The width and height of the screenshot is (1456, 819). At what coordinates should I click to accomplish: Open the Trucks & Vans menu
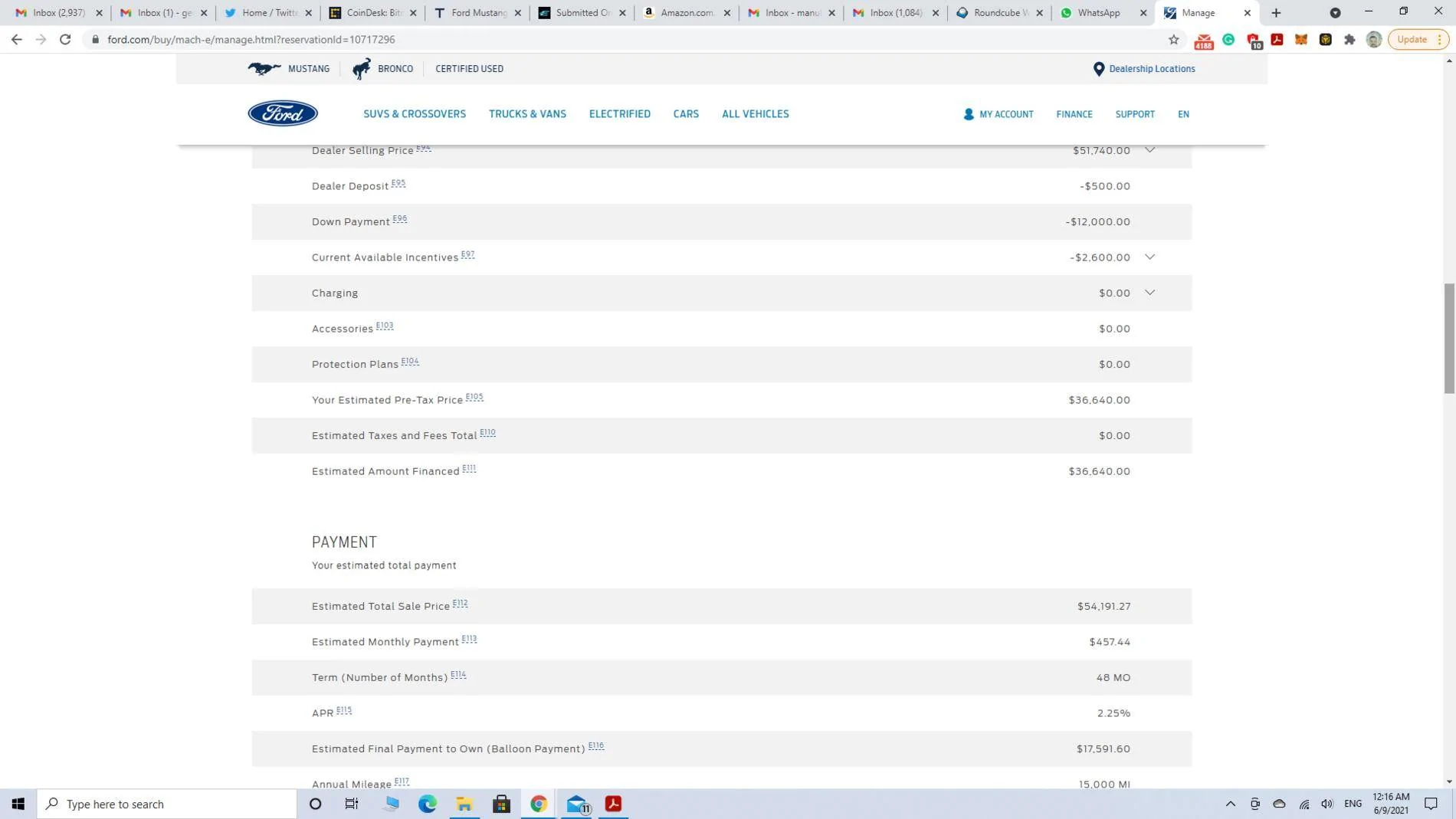pos(527,113)
